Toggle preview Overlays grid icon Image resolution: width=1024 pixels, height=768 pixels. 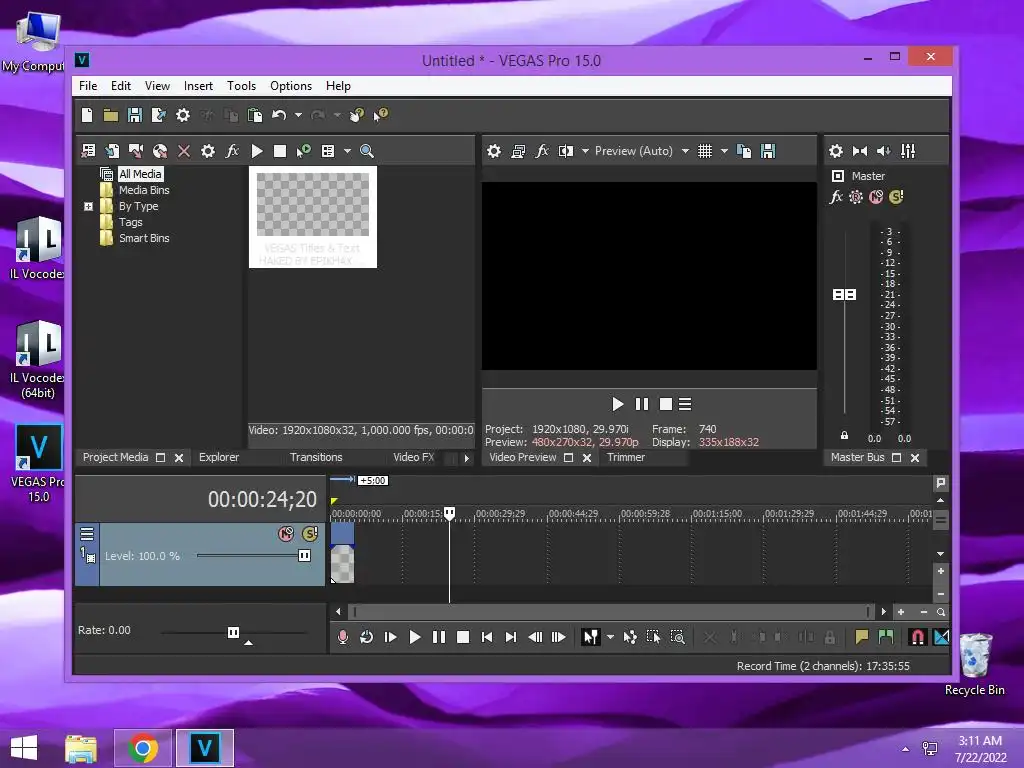pyautogui.click(x=705, y=152)
